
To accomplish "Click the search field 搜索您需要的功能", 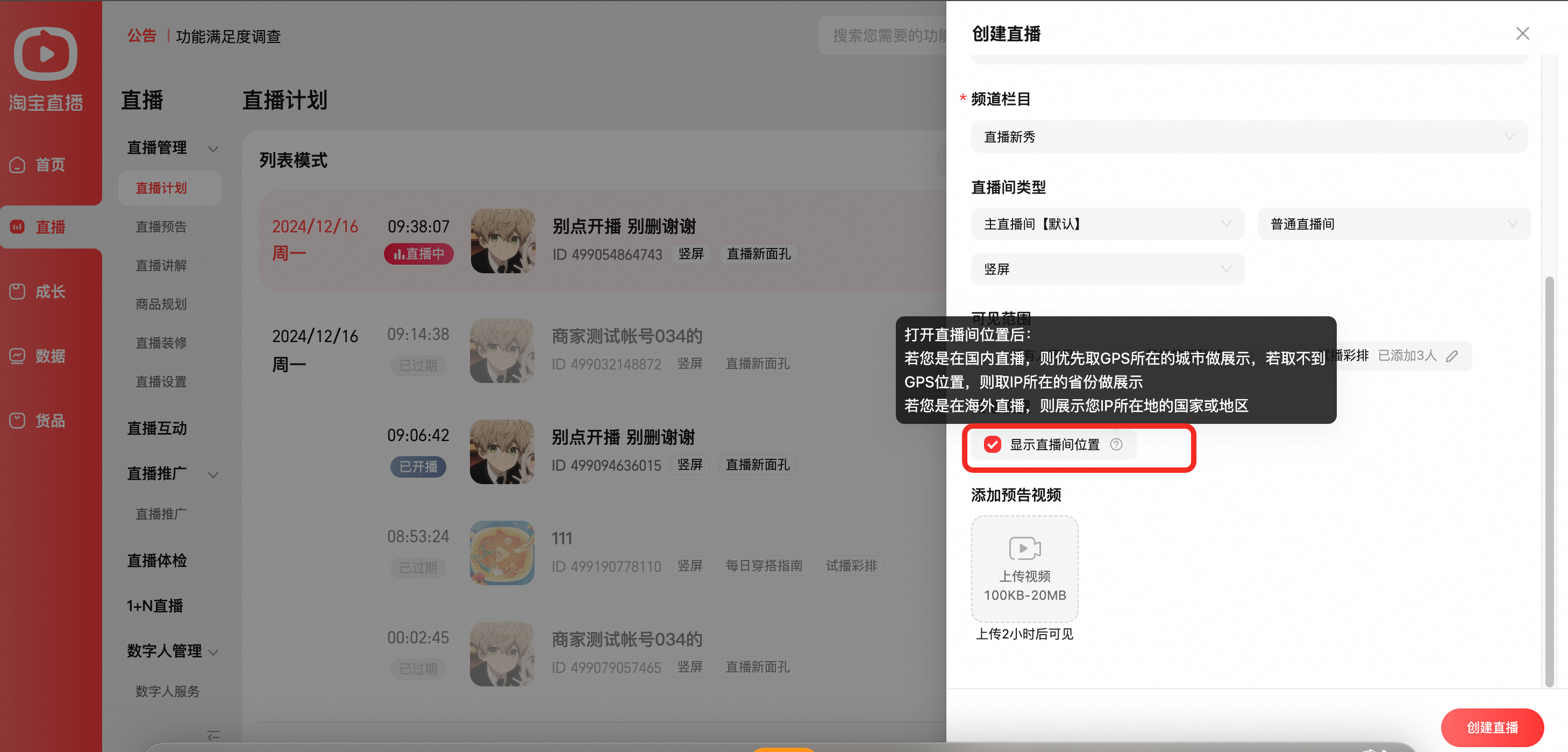I will click(x=882, y=36).
